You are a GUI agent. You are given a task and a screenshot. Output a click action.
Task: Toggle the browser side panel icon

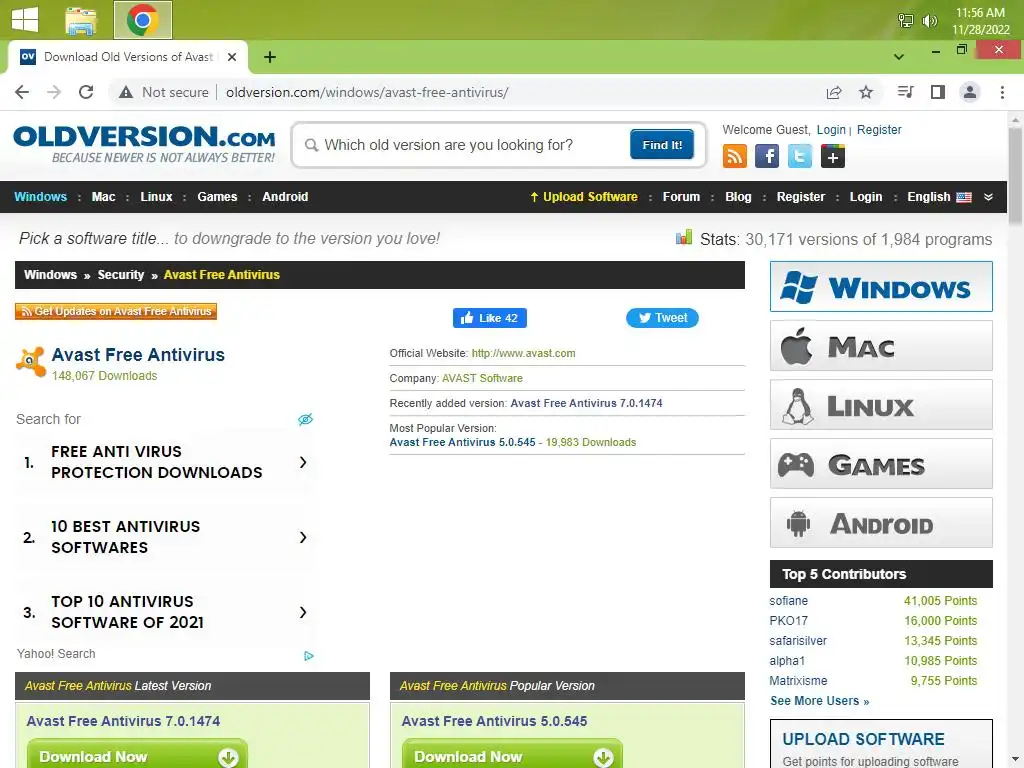pyautogui.click(x=938, y=92)
